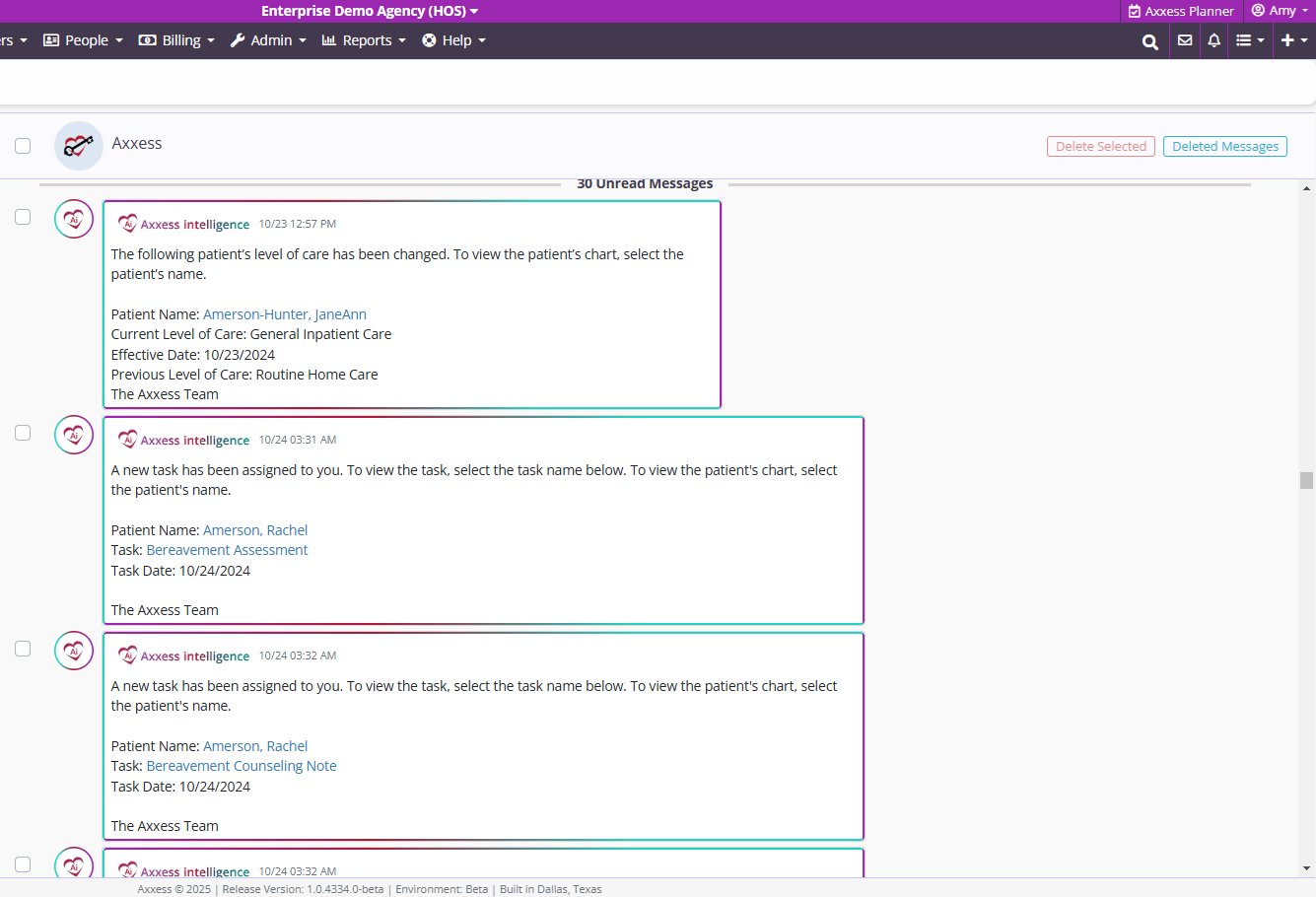Open the list menu icon

click(1249, 40)
